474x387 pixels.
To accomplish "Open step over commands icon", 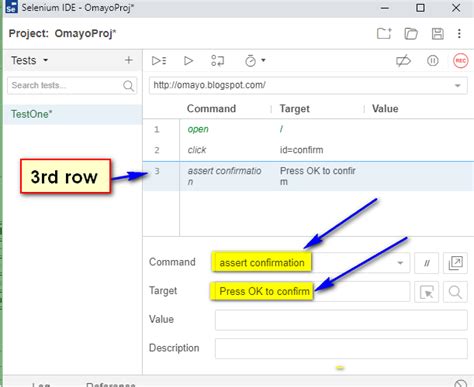I will click(x=218, y=61).
